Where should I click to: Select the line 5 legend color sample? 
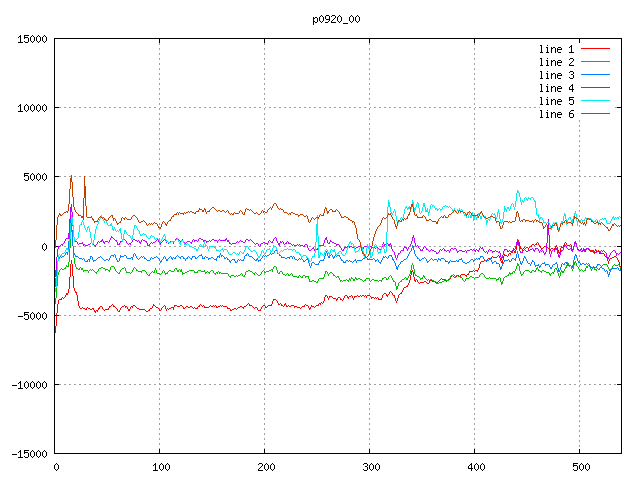tap(595, 101)
